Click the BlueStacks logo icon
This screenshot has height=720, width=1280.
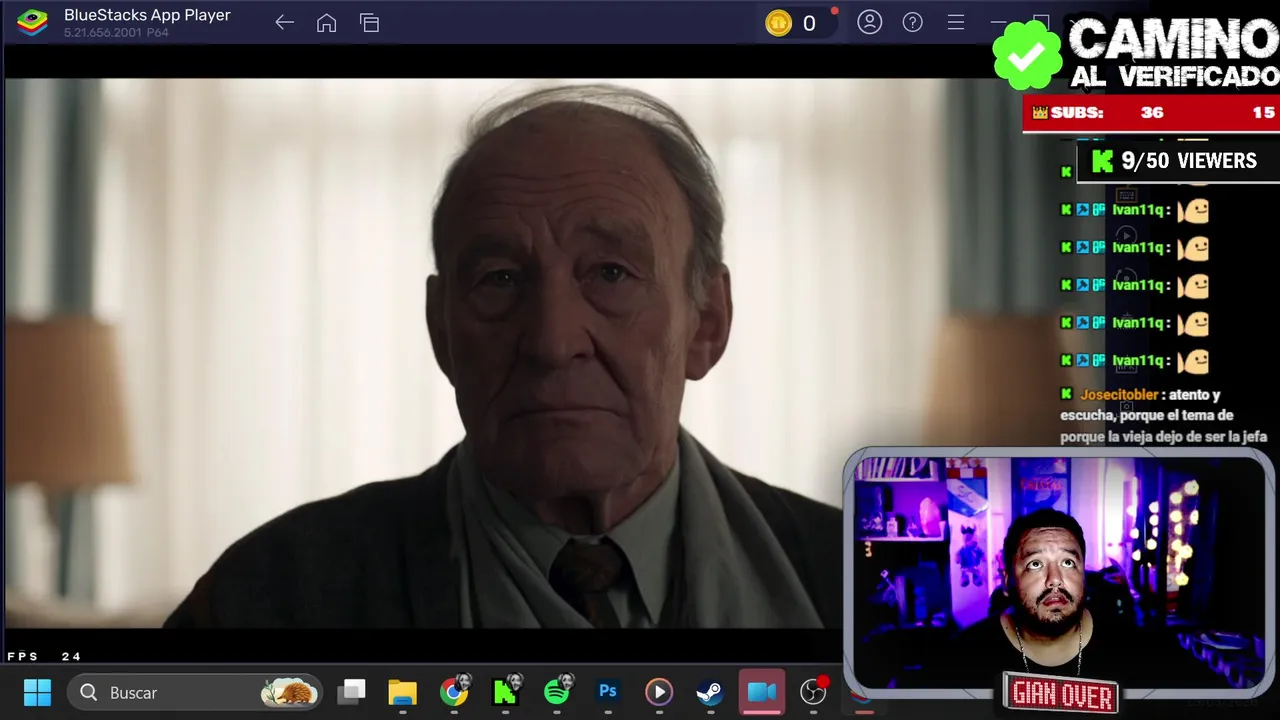(32, 22)
